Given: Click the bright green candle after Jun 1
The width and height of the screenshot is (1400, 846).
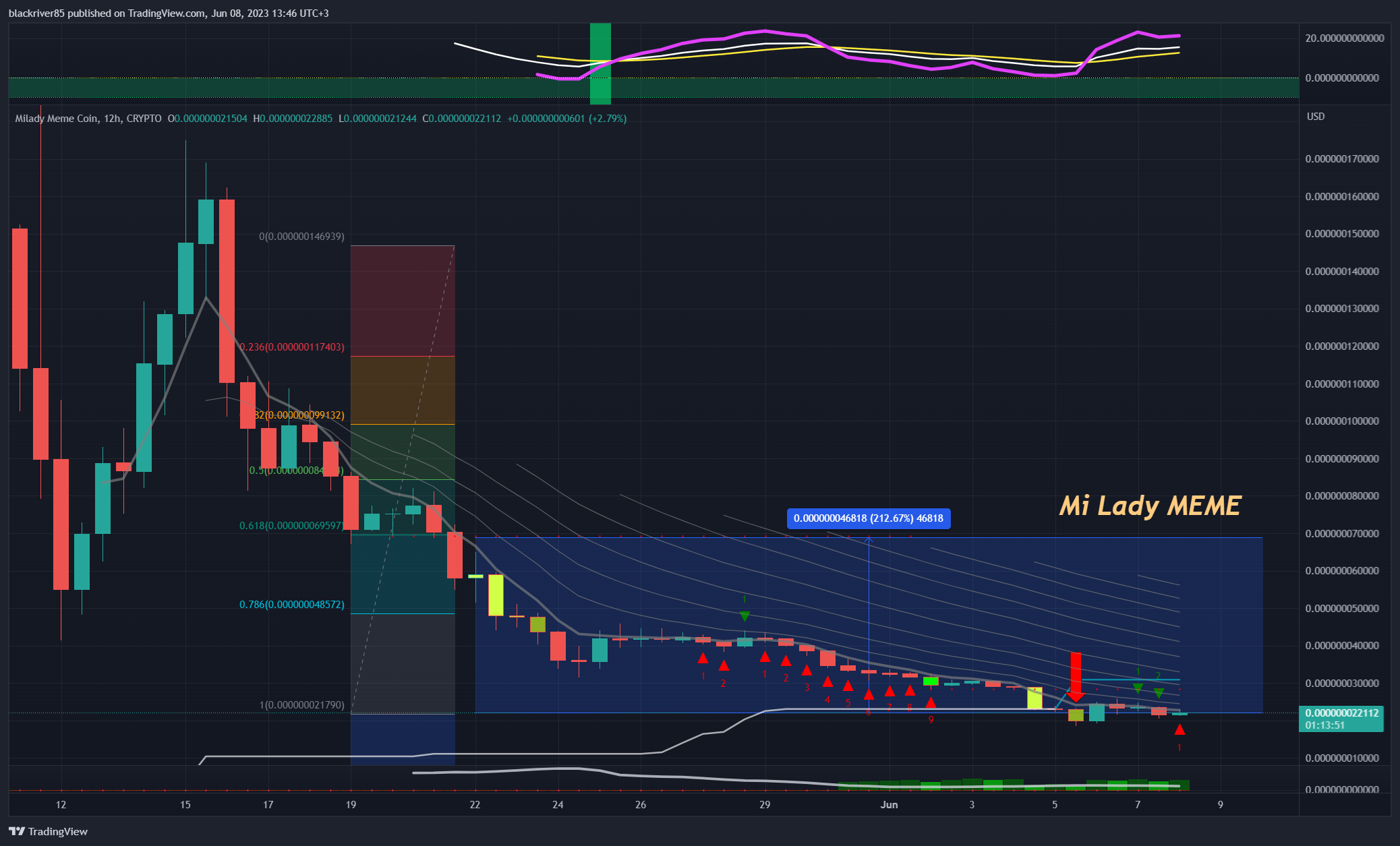Looking at the screenshot, I should pyautogui.click(x=931, y=681).
